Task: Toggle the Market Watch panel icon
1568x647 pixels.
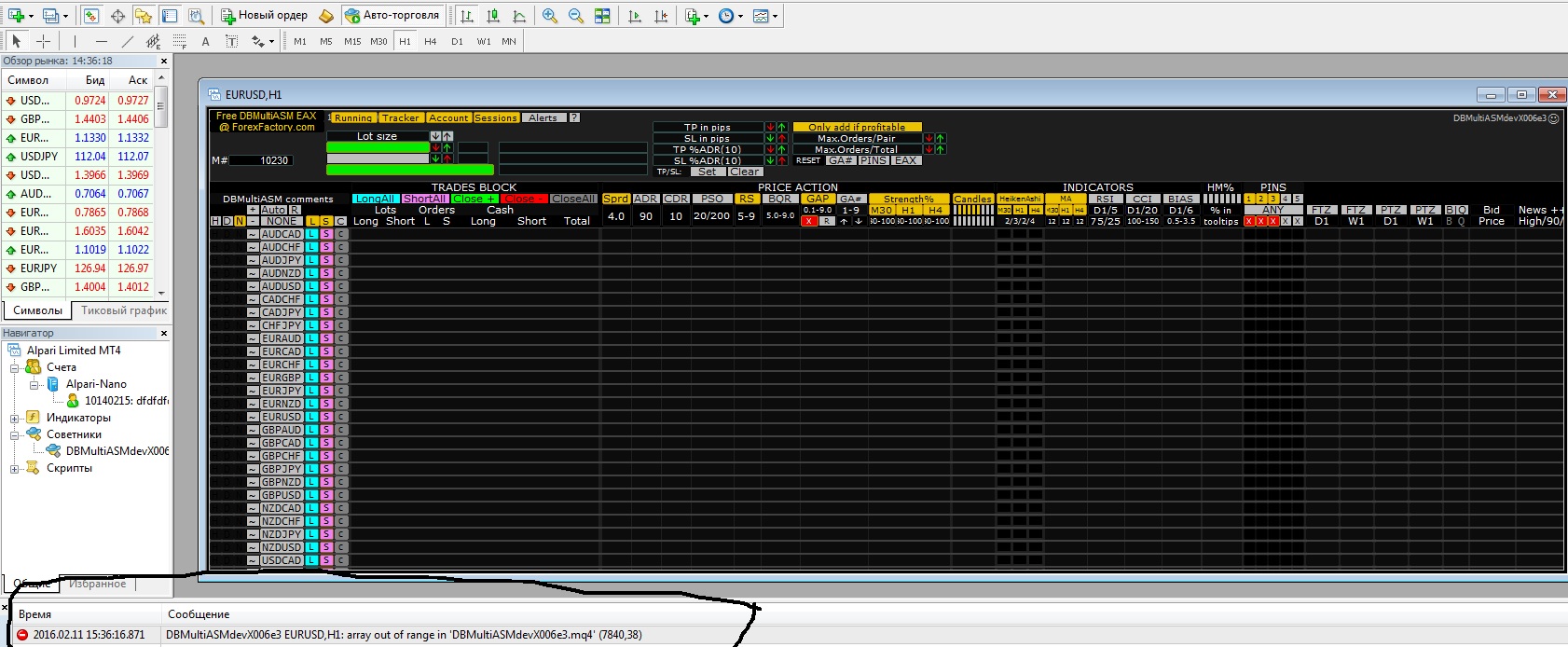Action: (90, 15)
